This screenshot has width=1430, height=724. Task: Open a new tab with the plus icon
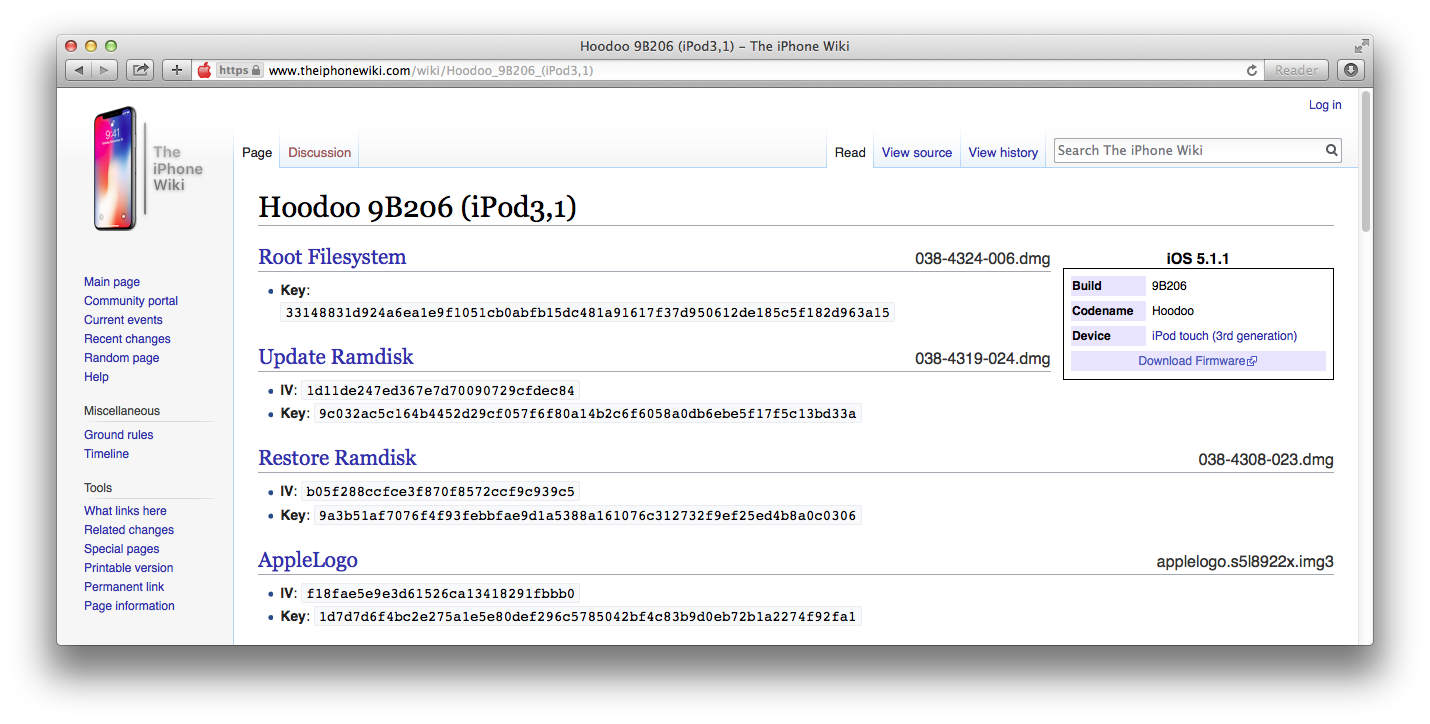point(176,70)
